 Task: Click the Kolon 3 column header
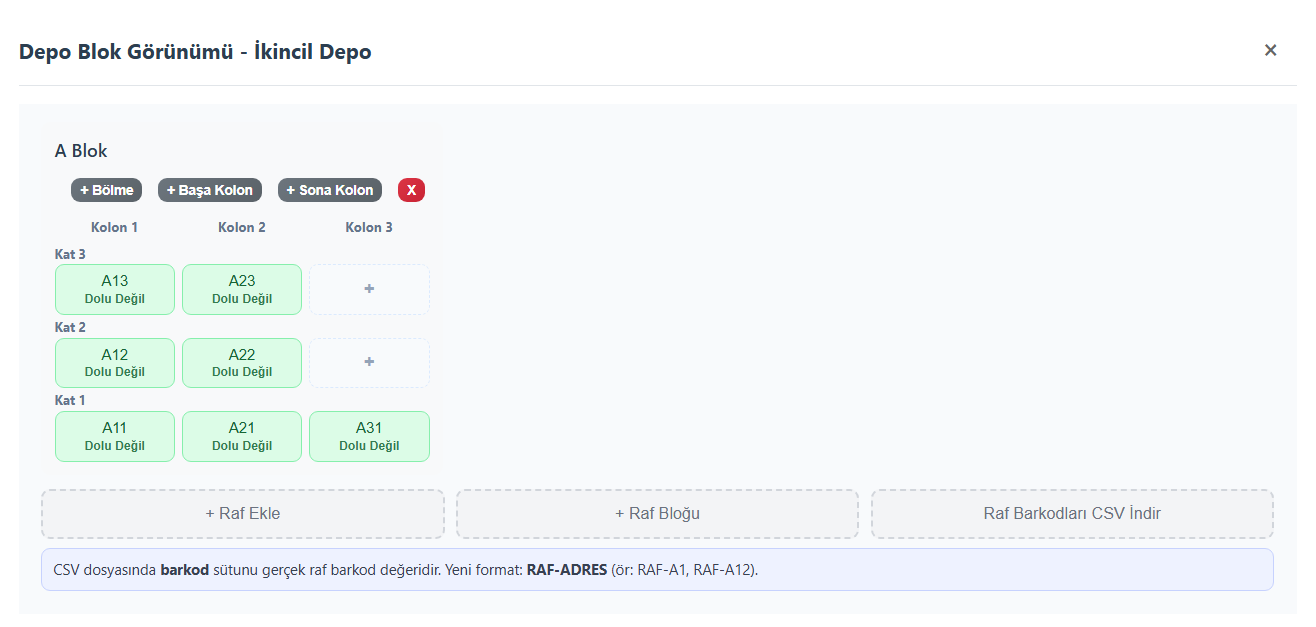(x=369, y=227)
